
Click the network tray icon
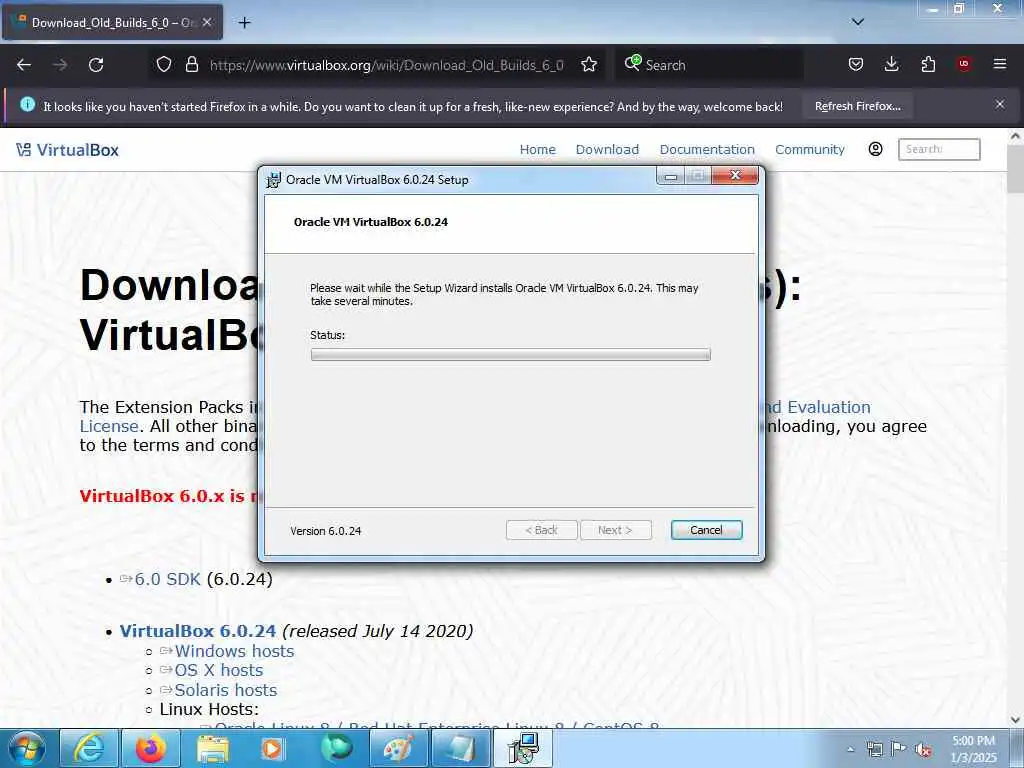coord(874,750)
